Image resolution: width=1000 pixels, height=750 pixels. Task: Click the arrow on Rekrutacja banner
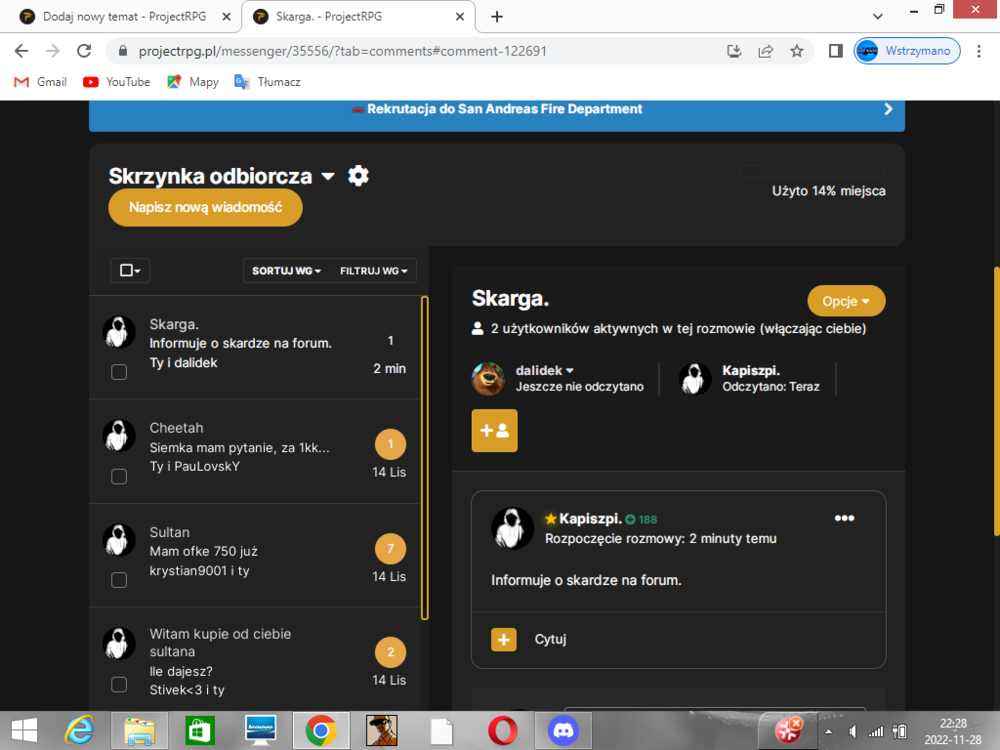click(888, 109)
